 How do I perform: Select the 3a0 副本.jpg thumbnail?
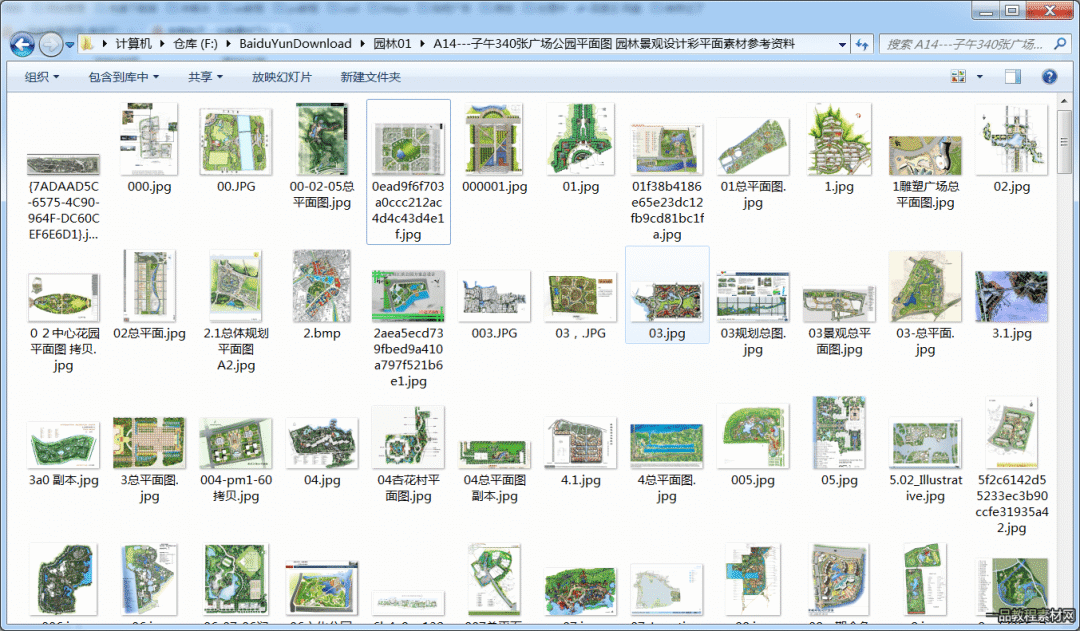coord(63,445)
